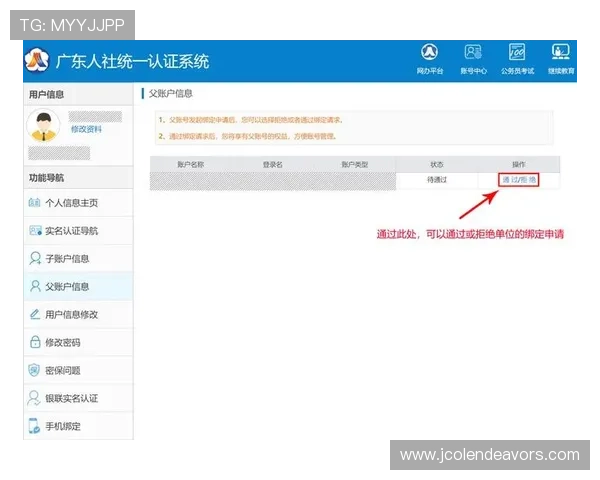Click the 用户信息 section heading
This screenshot has height=480, width=600.
click(46, 95)
